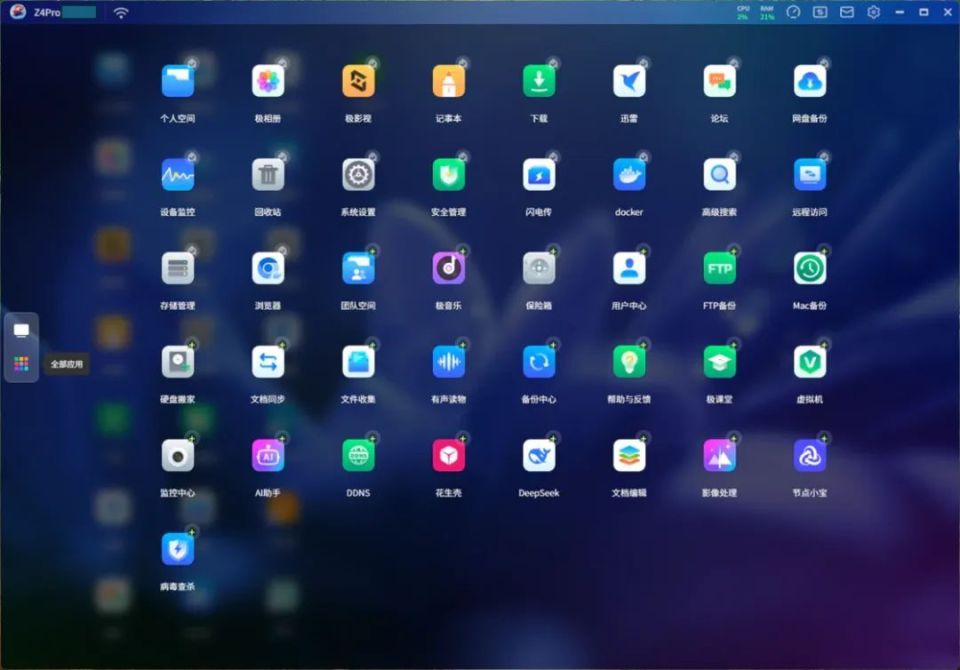Click the Wi-Fi status icon in title bar
The width and height of the screenshot is (960, 670).
(x=121, y=13)
